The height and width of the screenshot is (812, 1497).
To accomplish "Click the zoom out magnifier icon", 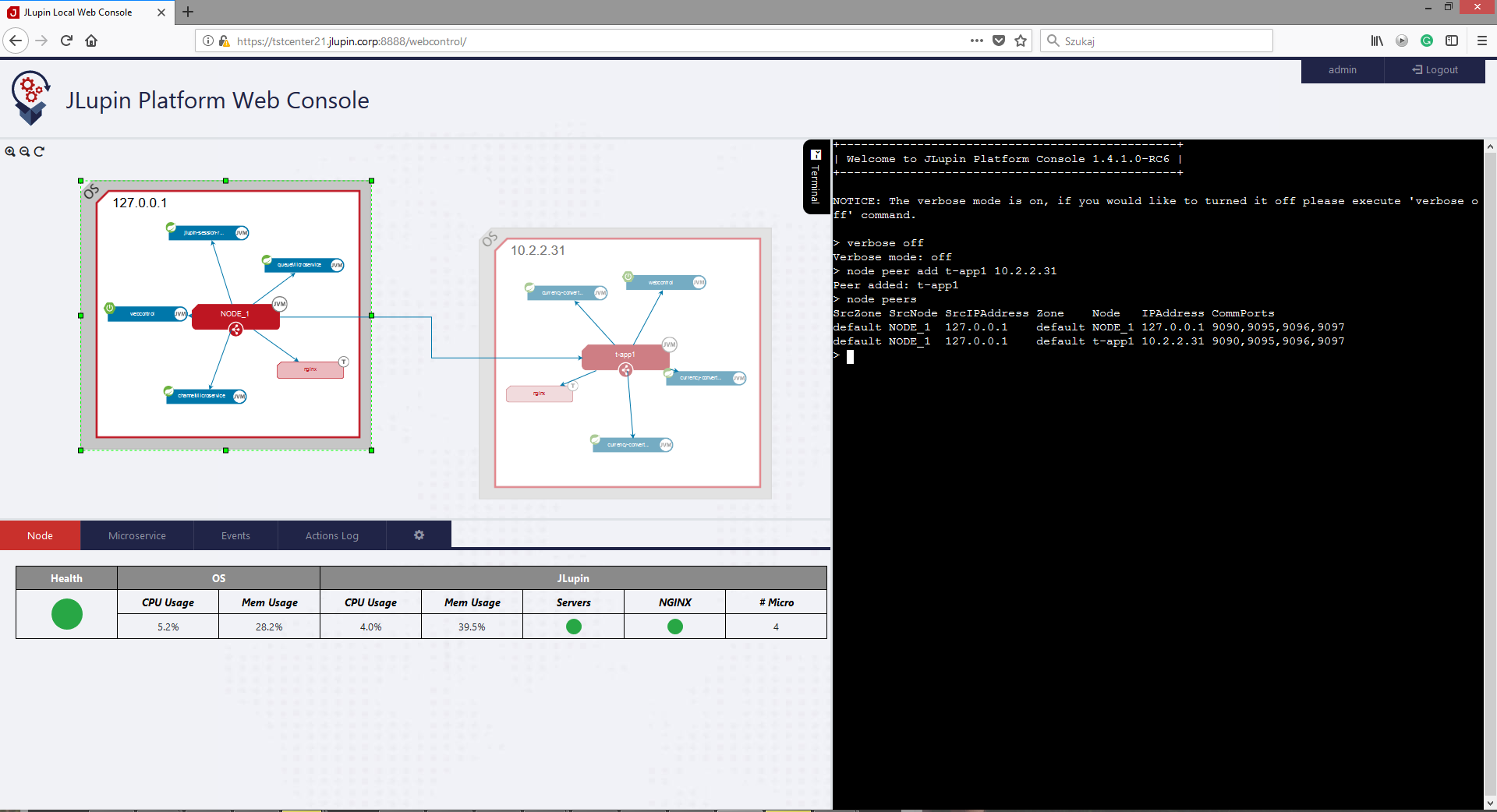I will coord(25,152).
